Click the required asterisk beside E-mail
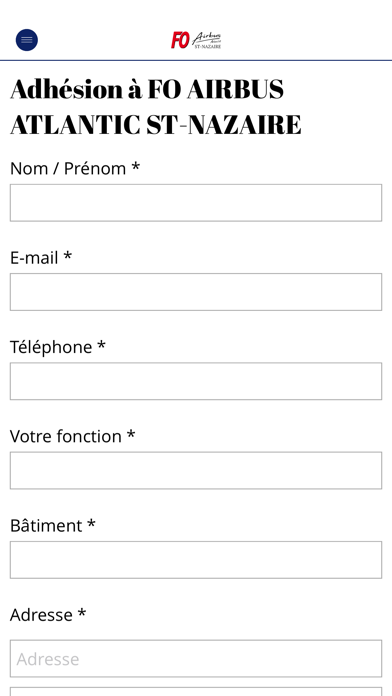The image size is (392, 696). point(67,256)
